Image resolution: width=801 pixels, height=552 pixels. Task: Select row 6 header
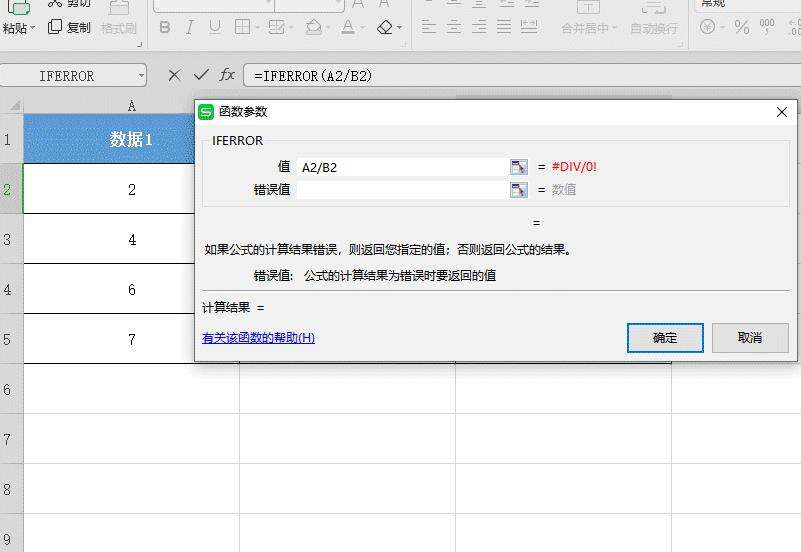pyautogui.click(x=8, y=389)
